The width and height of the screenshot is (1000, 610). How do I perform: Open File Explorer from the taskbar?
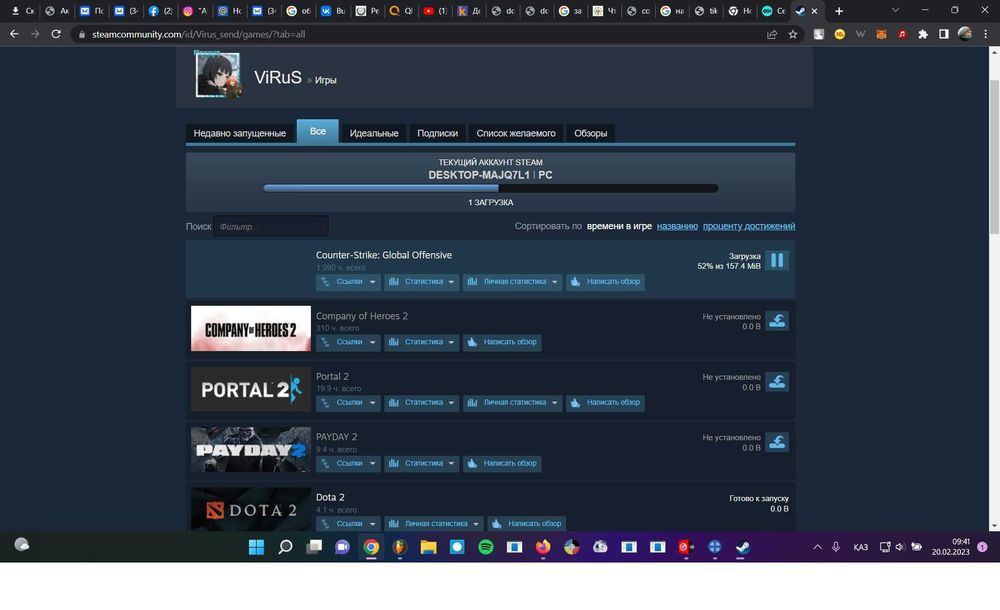[x=428, y=547]
